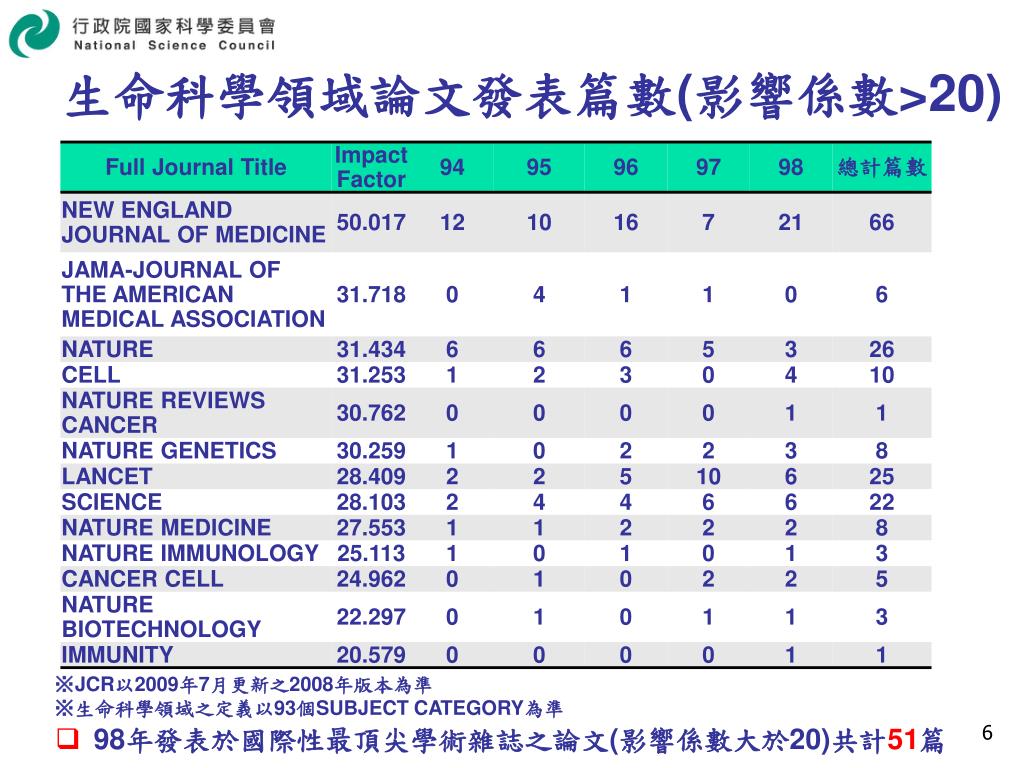Select the 'NATURE' journal row title
Image resolution: width=1024 pixels, height=768 pixels.
point(107,349)
